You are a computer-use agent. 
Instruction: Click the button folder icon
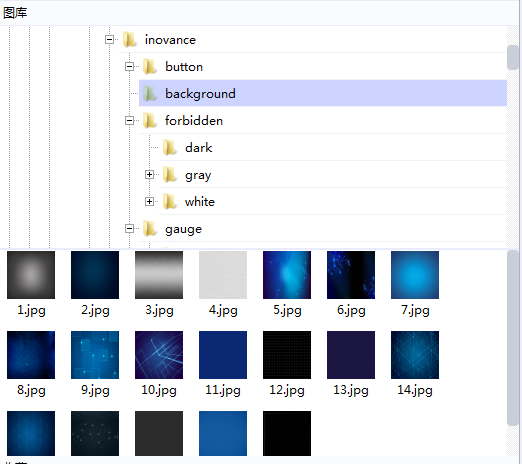pyautogui.click(x=150, y=67)
